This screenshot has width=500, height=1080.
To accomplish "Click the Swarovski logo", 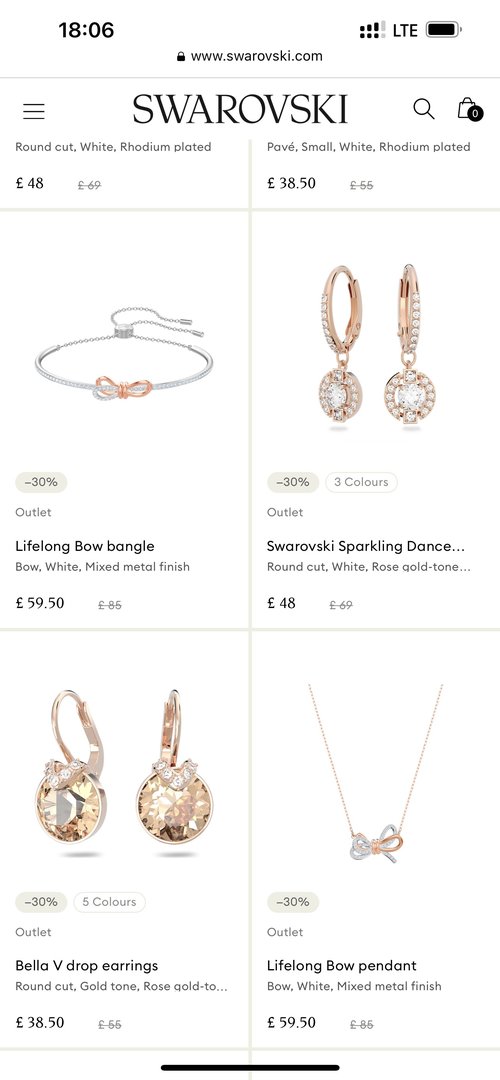I will click(x=240, y=110).
